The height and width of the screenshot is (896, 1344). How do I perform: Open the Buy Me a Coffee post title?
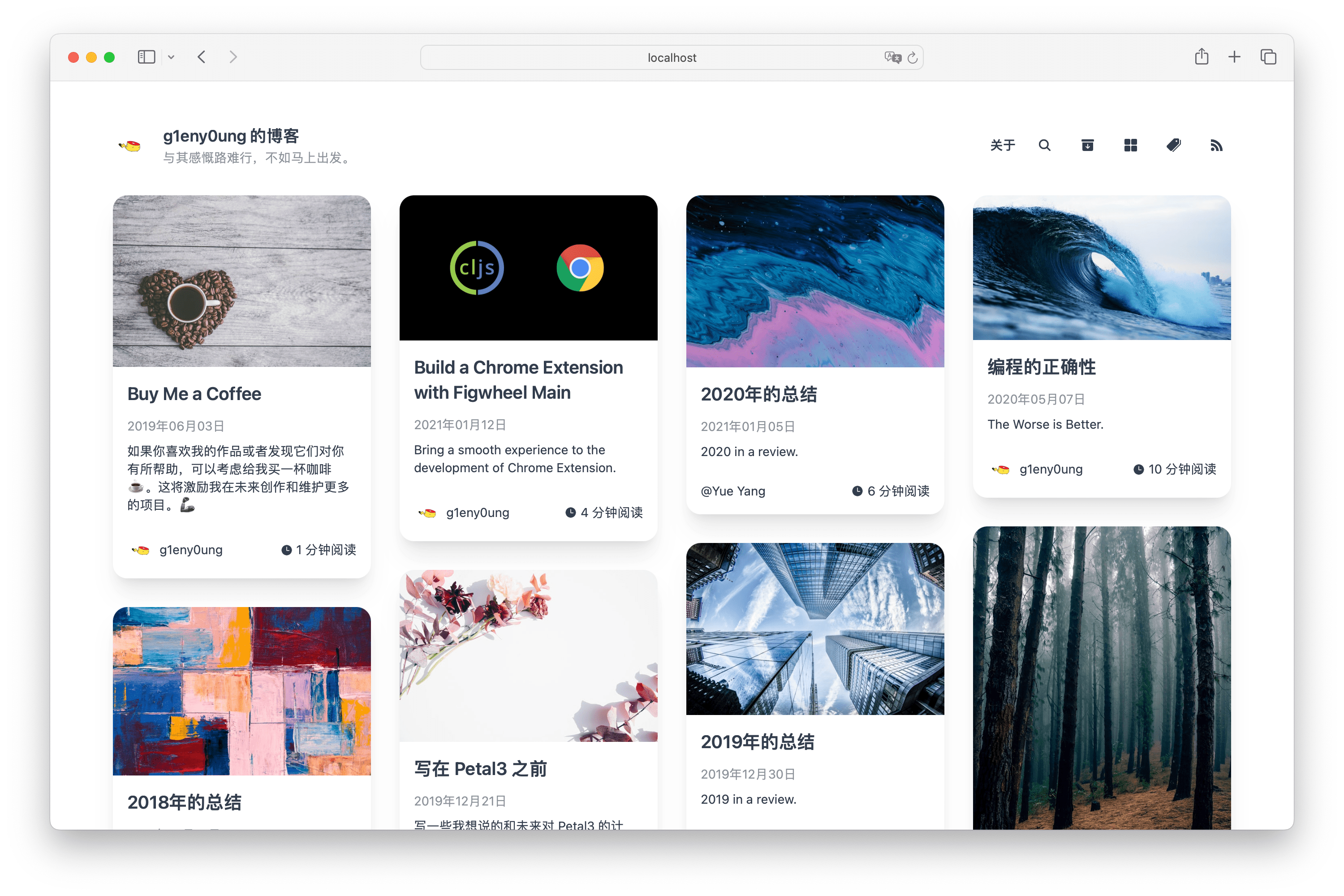(x=194, y=394)
